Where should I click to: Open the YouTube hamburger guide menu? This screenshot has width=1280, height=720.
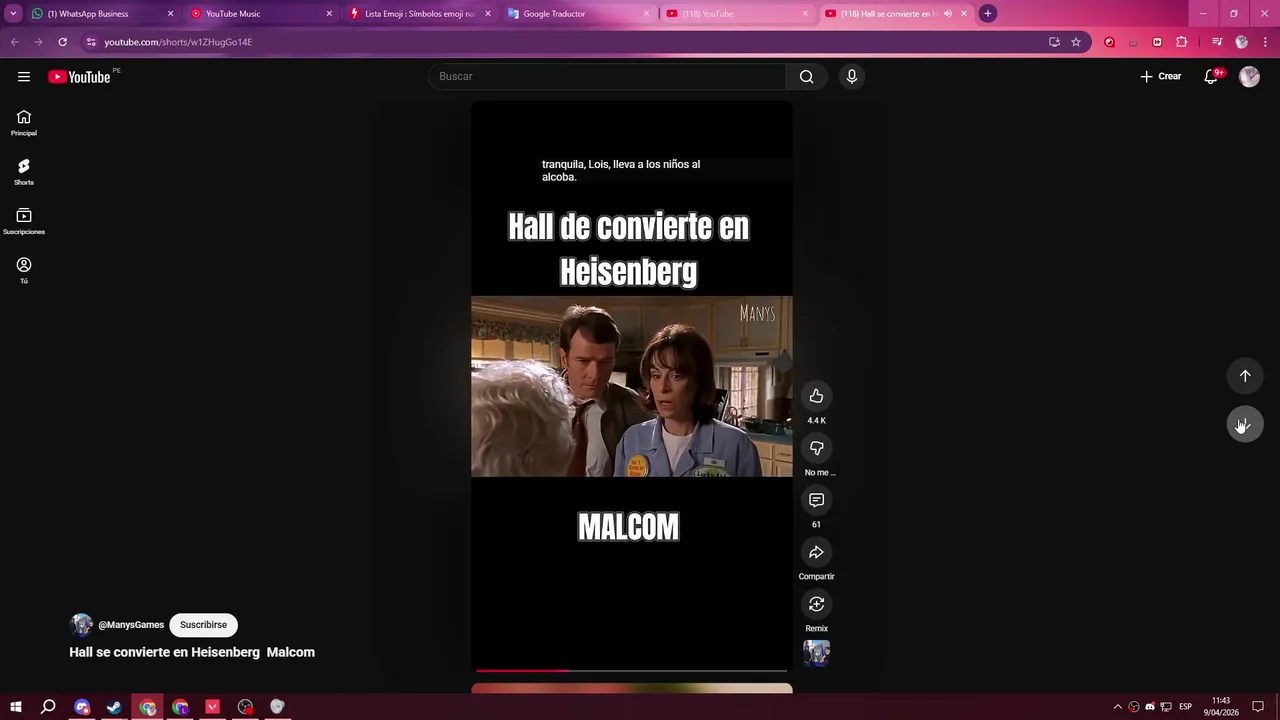(x=24, y=77)
